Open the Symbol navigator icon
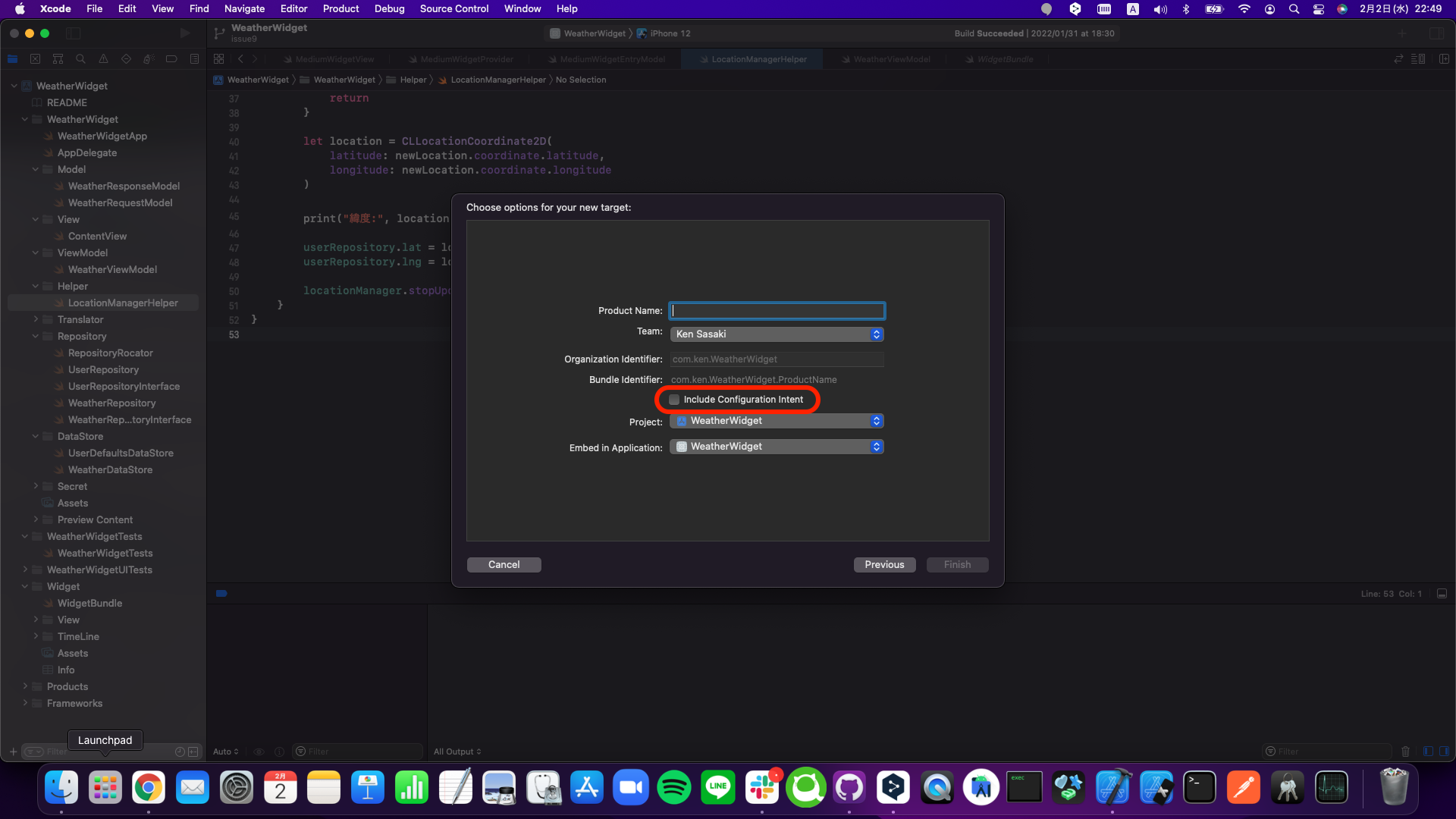This screenshot has height=819, width=1456. (x=58, y=59)
